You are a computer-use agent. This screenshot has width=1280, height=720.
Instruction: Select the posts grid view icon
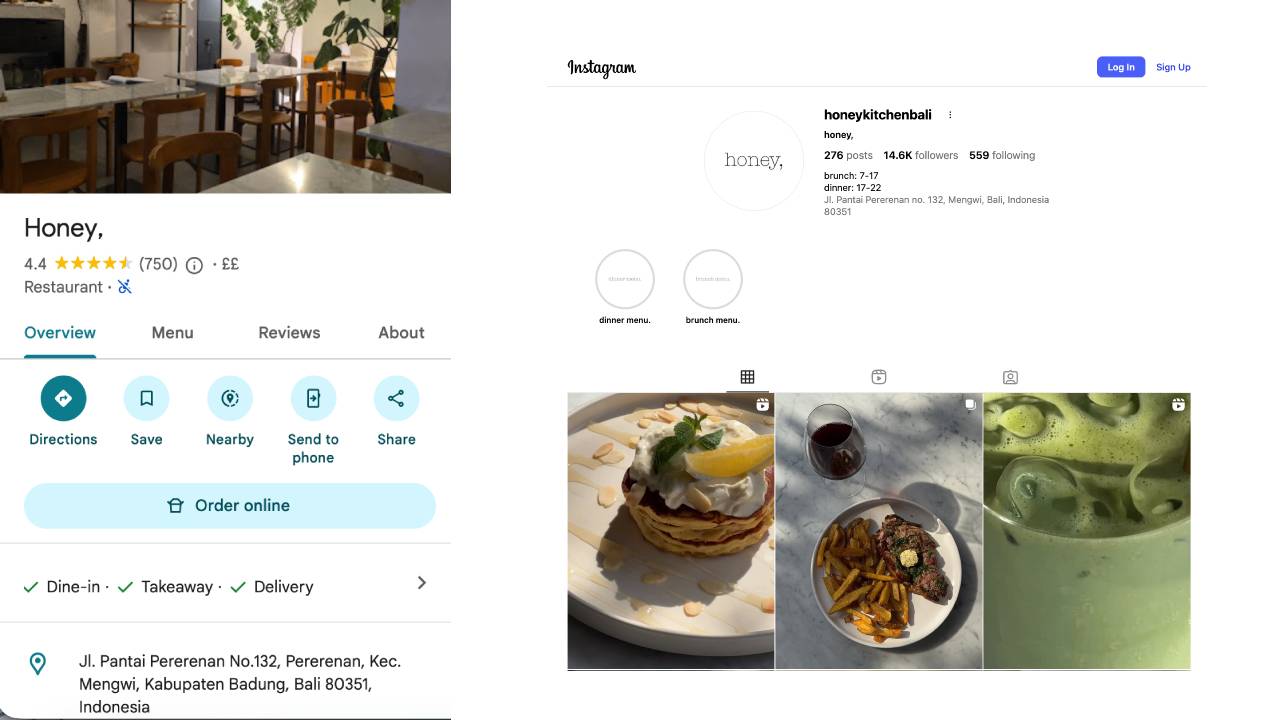747,377
